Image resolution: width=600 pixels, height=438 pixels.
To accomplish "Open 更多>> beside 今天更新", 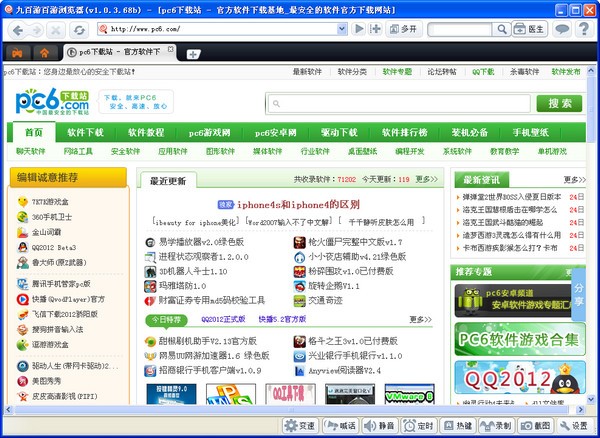I will click(x=427, y=179).
